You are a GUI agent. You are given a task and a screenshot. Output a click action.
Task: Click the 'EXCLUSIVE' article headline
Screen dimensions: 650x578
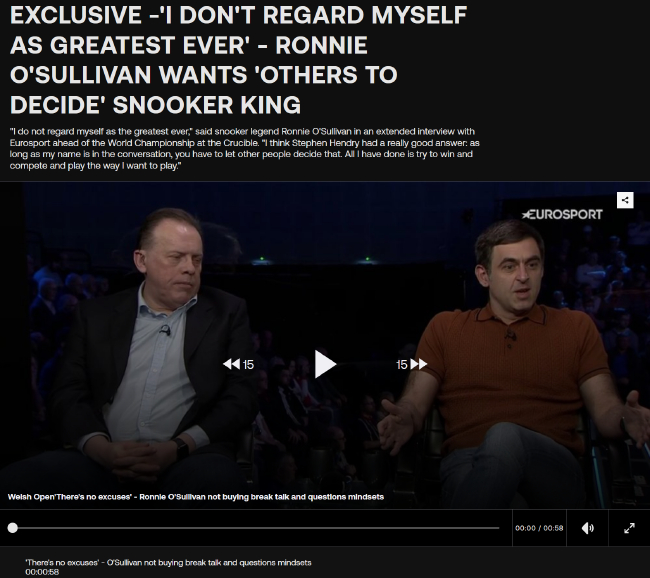[x=238, y=60]
